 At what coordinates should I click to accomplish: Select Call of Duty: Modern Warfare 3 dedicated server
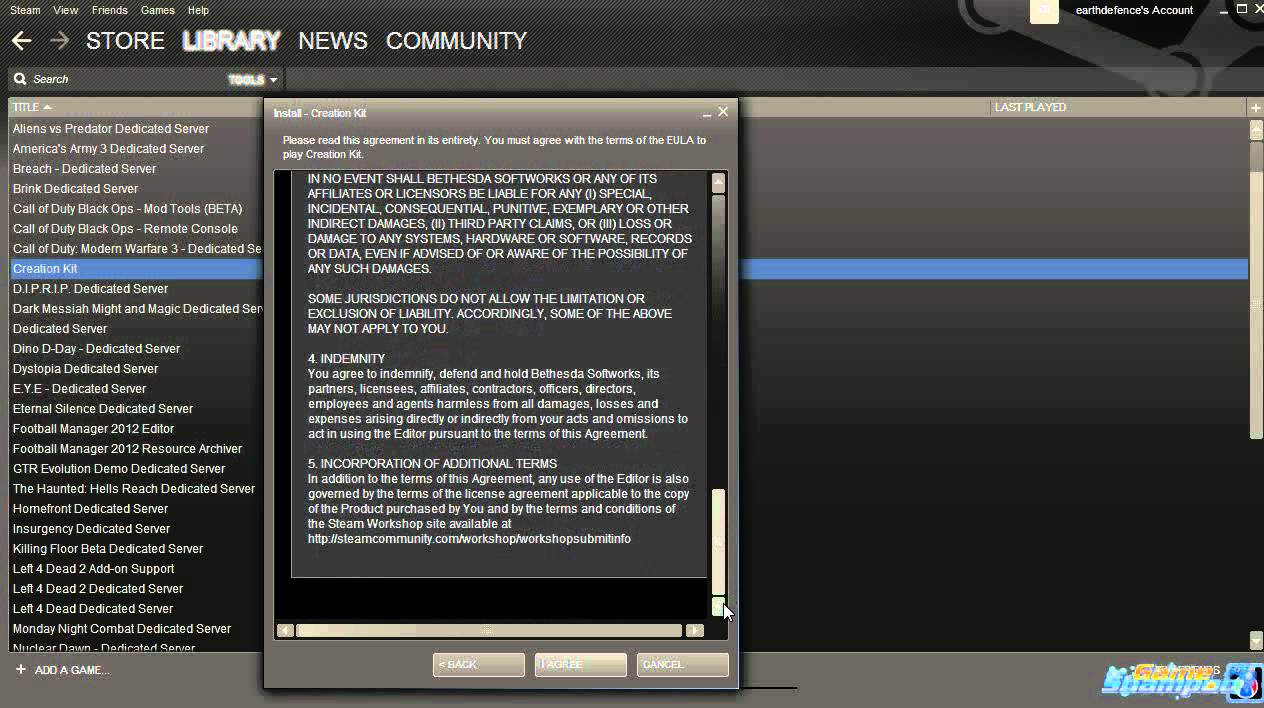click(x=136, y=248)
